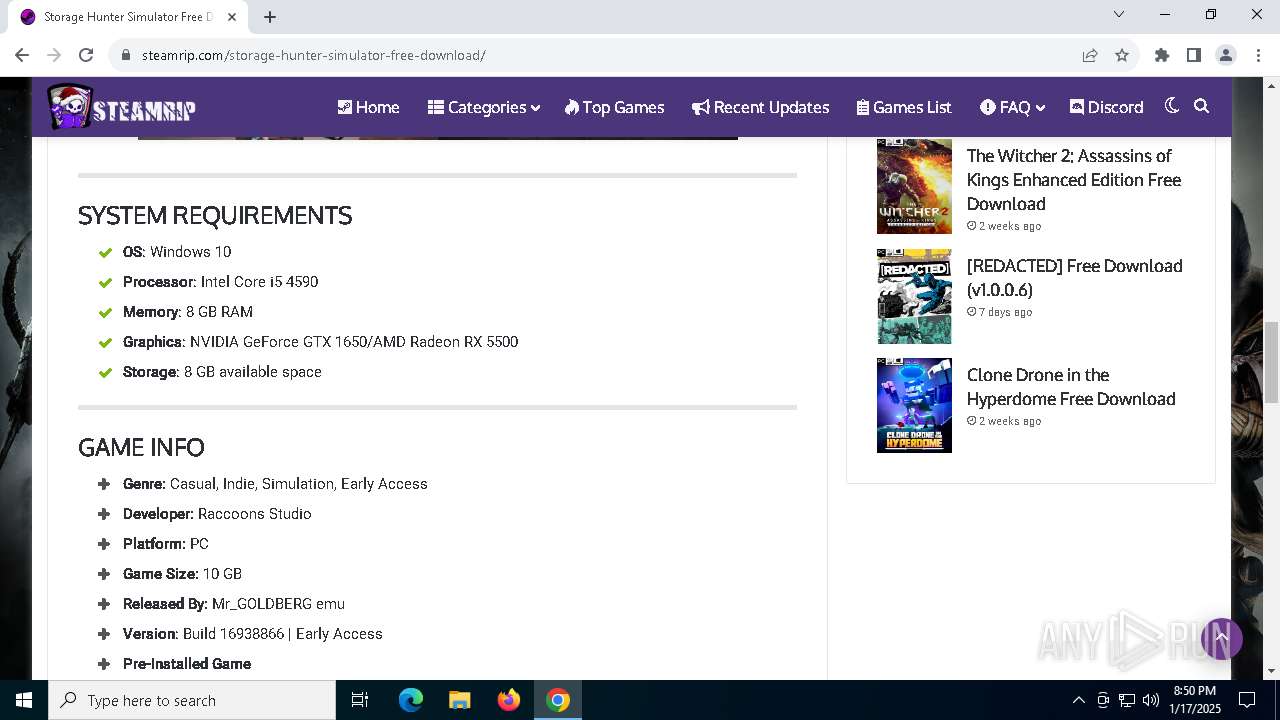Open site search with magnifier icon
Viewport: 1280px width, 720px height.
coord(1202,106)
